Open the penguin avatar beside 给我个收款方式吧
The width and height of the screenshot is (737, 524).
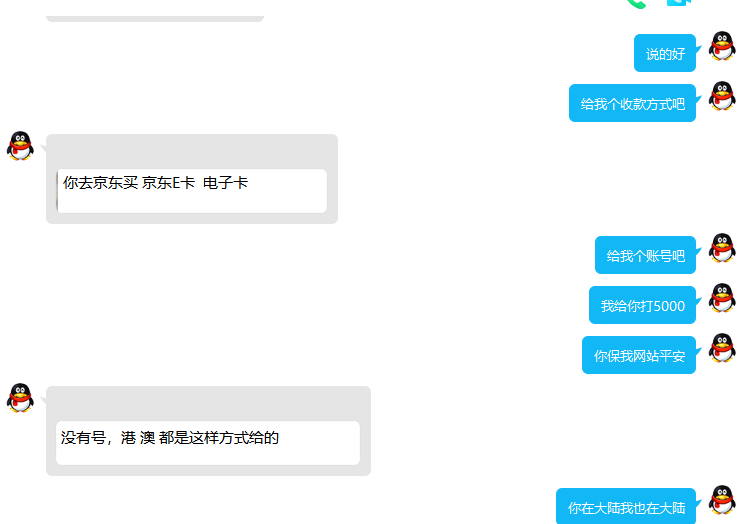pyautogui.click(x=722, y=96)
